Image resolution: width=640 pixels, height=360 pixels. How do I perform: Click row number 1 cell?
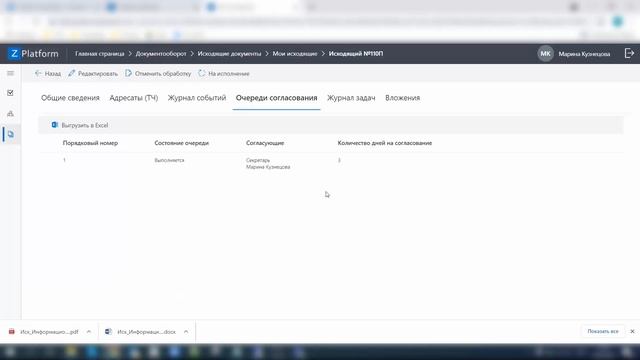click(x=64, y=160)
